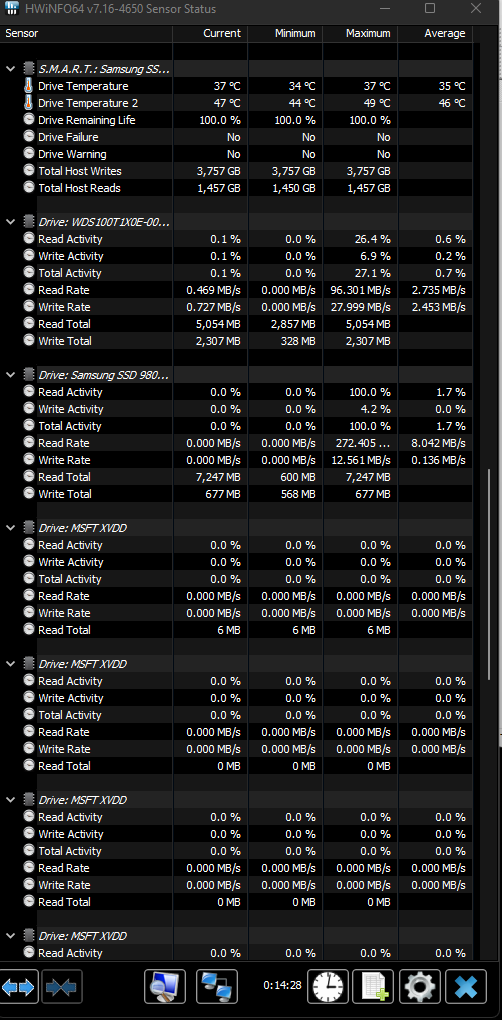Image resolution: width=502 pixels, height=1020 pixels.
Task: Open sensor settings via the gear icon
Action: coord(419,987)
